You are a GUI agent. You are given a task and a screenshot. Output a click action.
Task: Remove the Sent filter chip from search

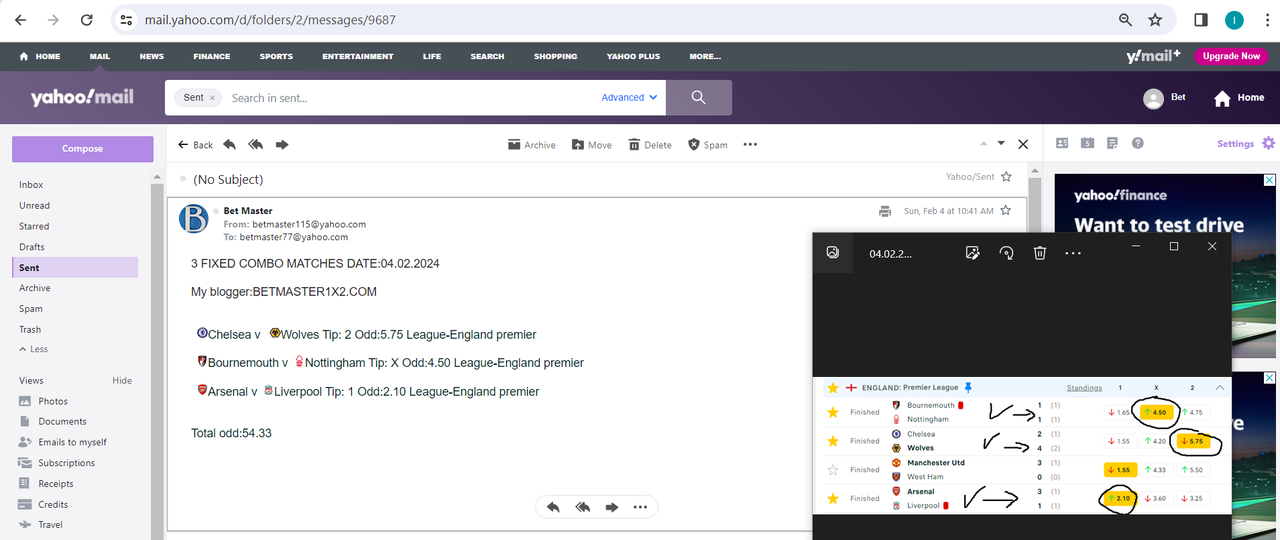click(x=212, y=98)
